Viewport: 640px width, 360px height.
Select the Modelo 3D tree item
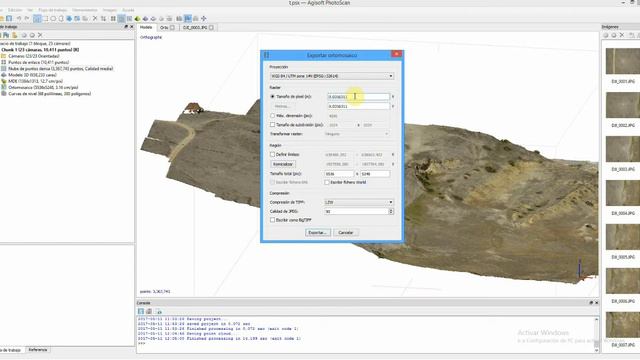pos(32,75)
